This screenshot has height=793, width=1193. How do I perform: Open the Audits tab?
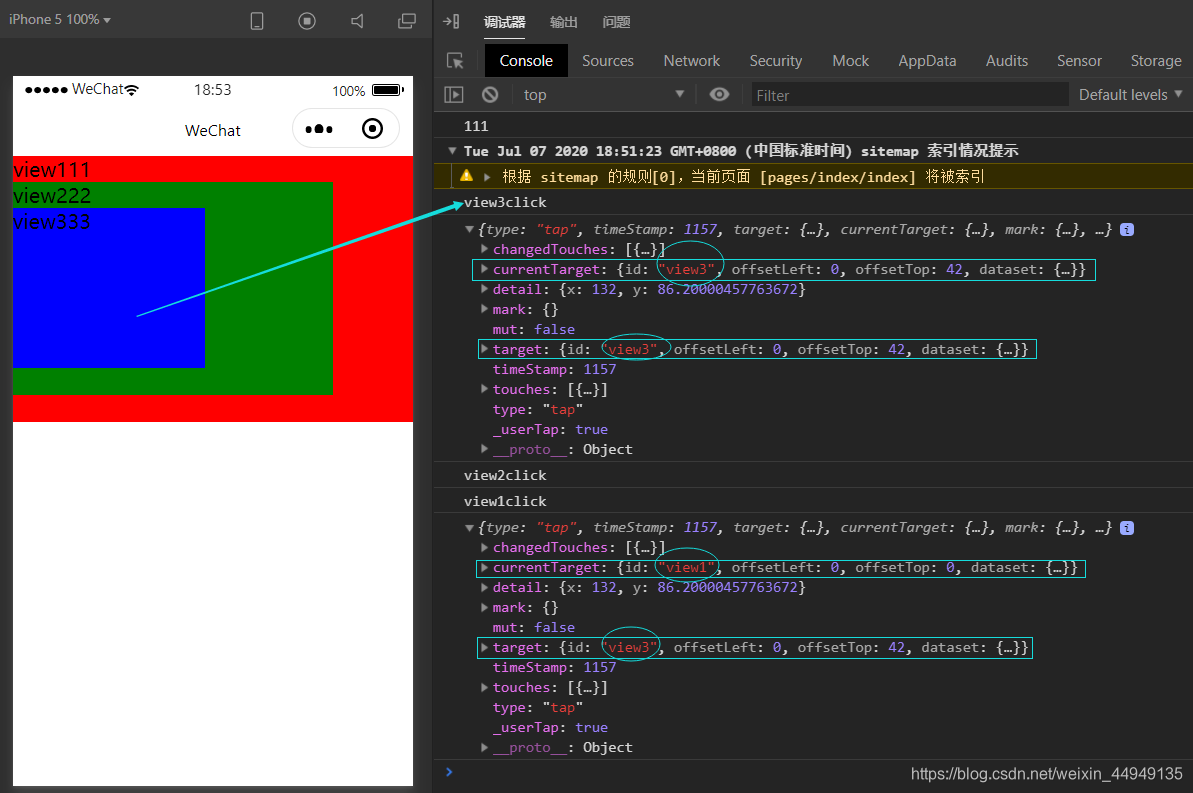pyautogui.click(x=1007, y=61)
